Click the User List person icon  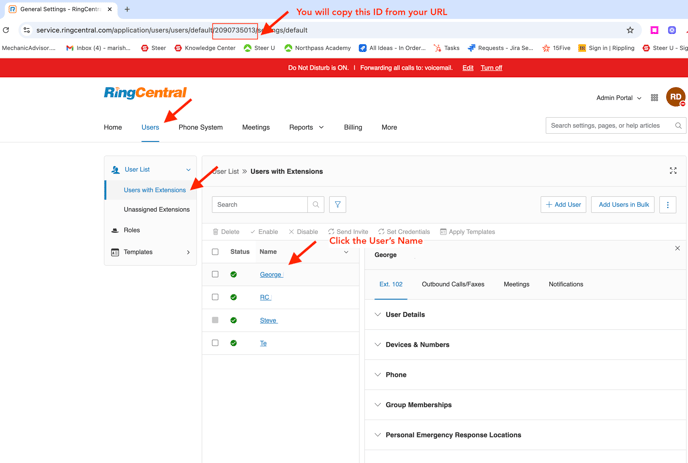click(115, 169)
